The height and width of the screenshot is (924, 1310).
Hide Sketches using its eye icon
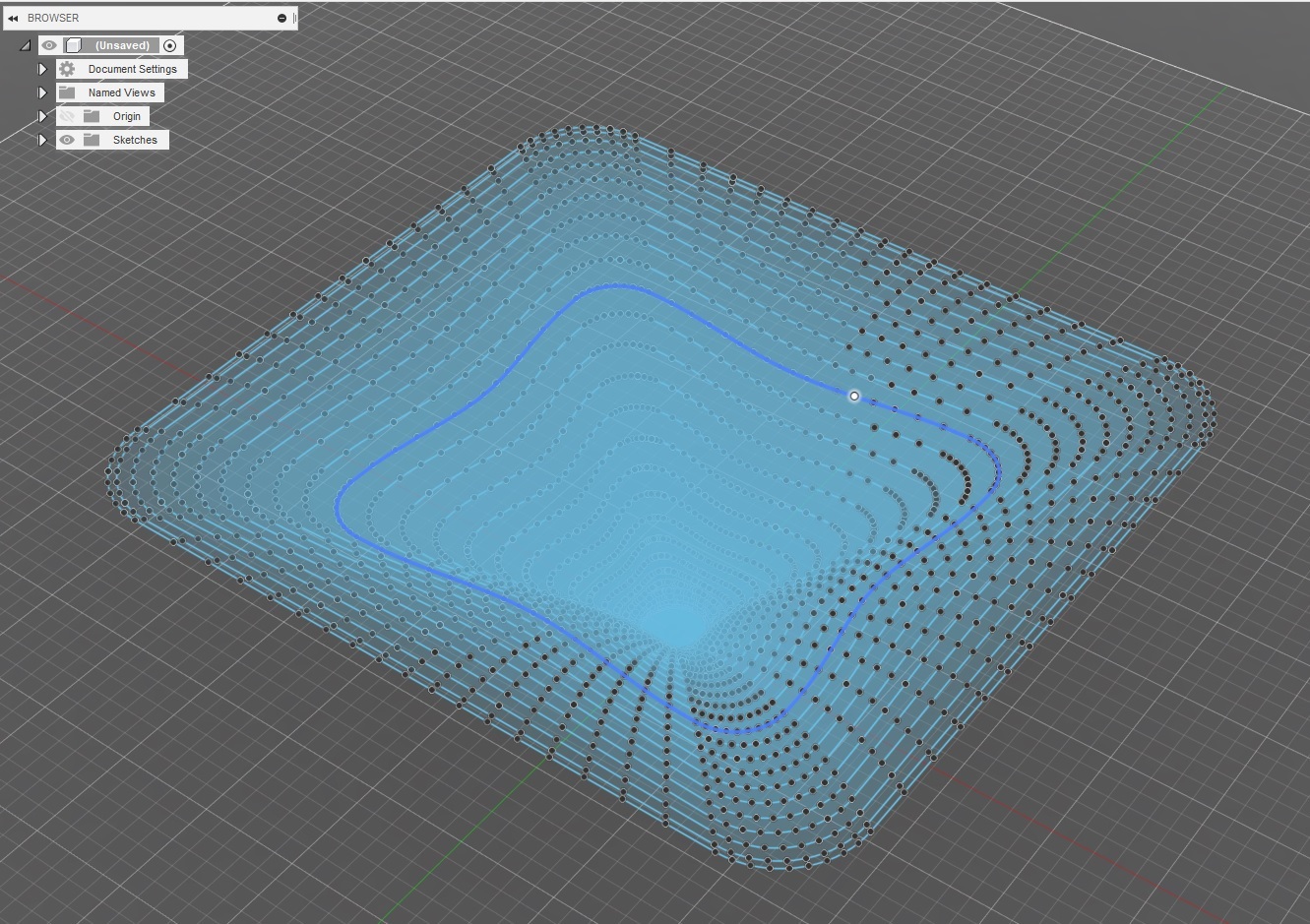click(67, 140)
